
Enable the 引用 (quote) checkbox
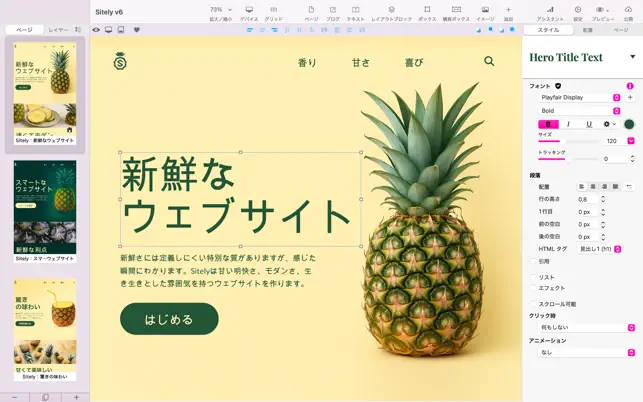[x=533, y=261]
